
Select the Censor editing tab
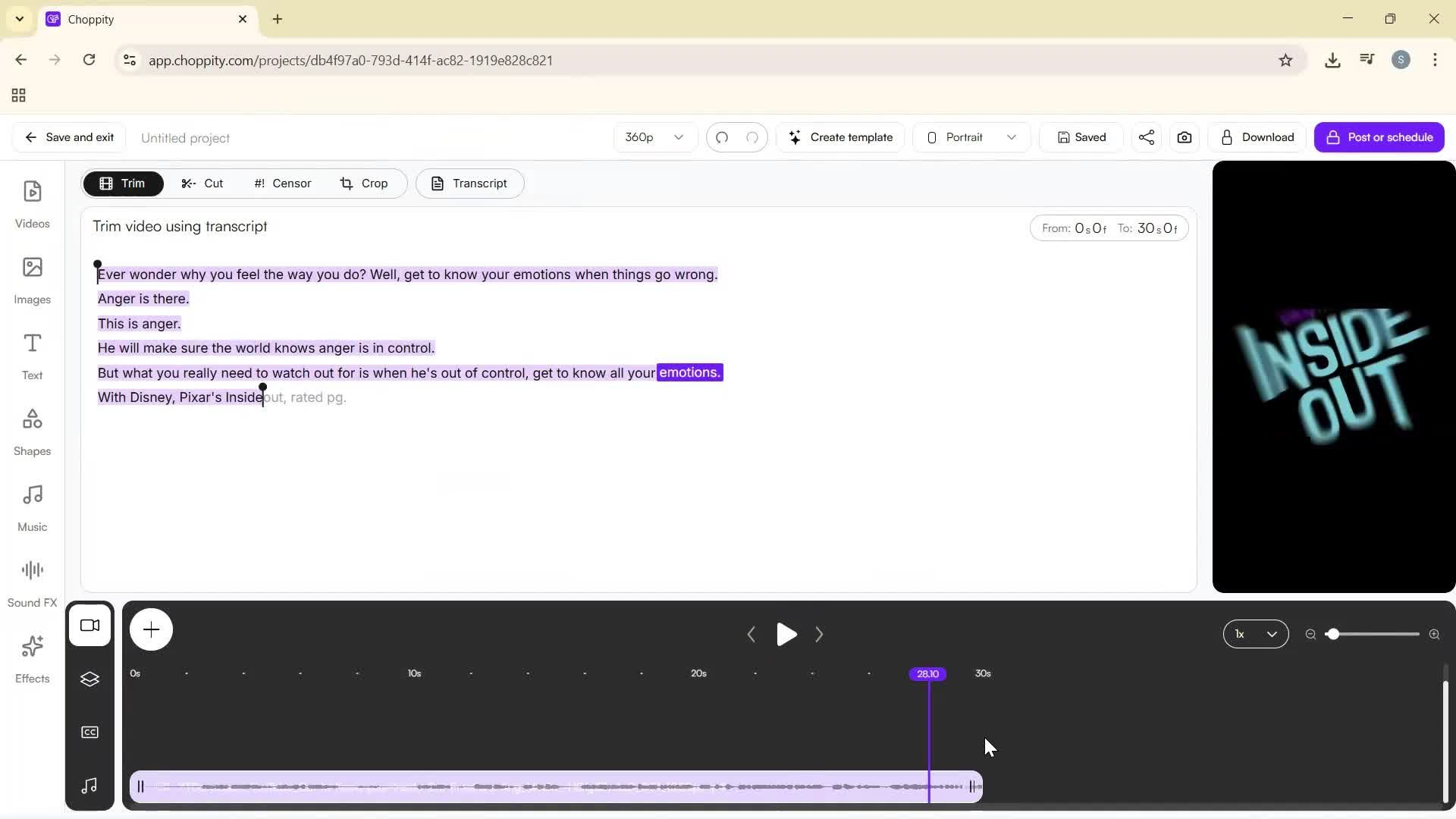281,183
